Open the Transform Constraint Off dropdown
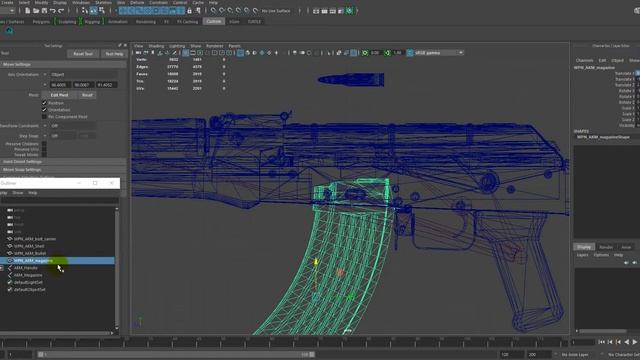The width and height of the screenshot is (640, 360). [x=73, y=126]
